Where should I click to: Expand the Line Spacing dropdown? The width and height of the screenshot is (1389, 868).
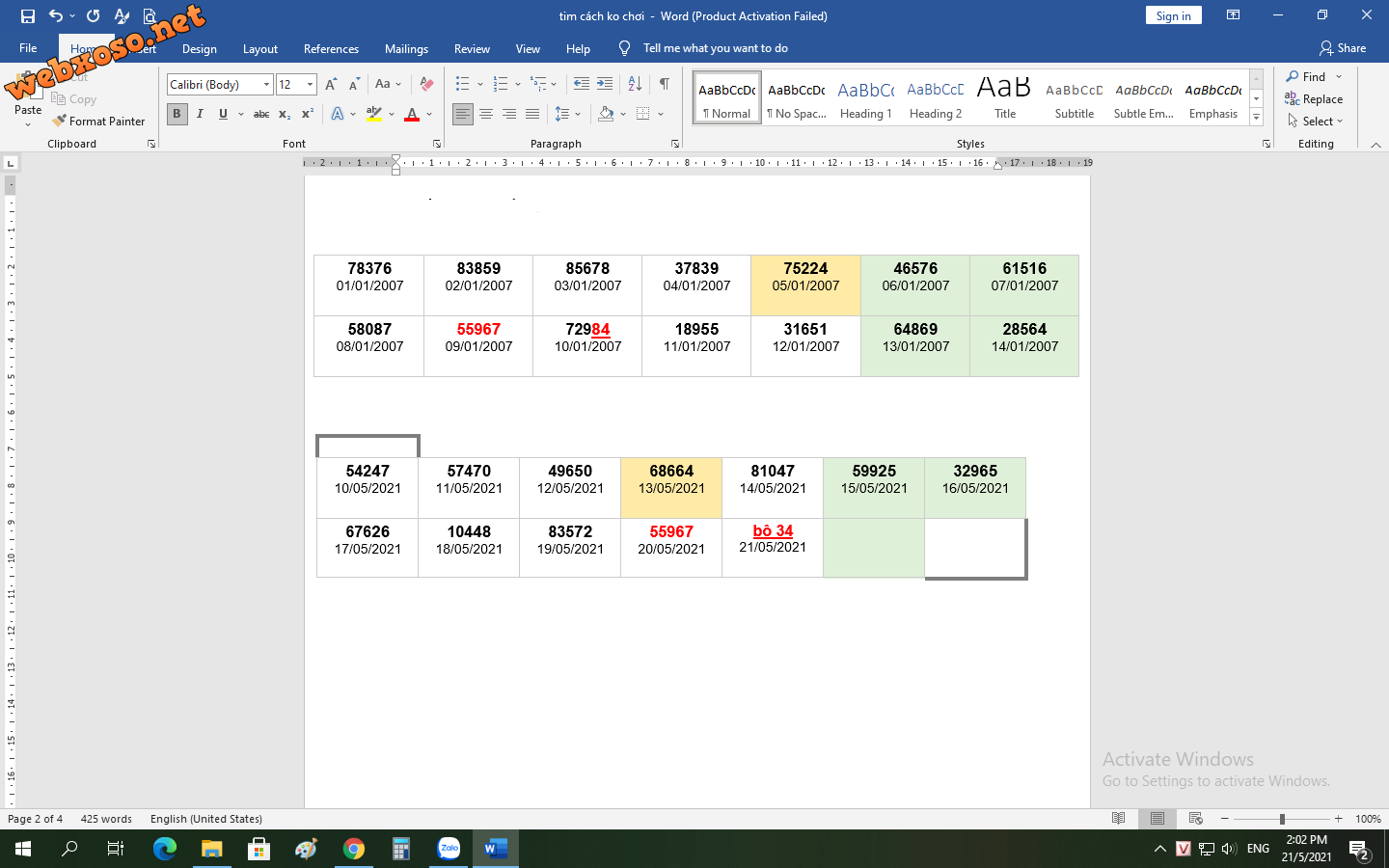pos(578,114)
